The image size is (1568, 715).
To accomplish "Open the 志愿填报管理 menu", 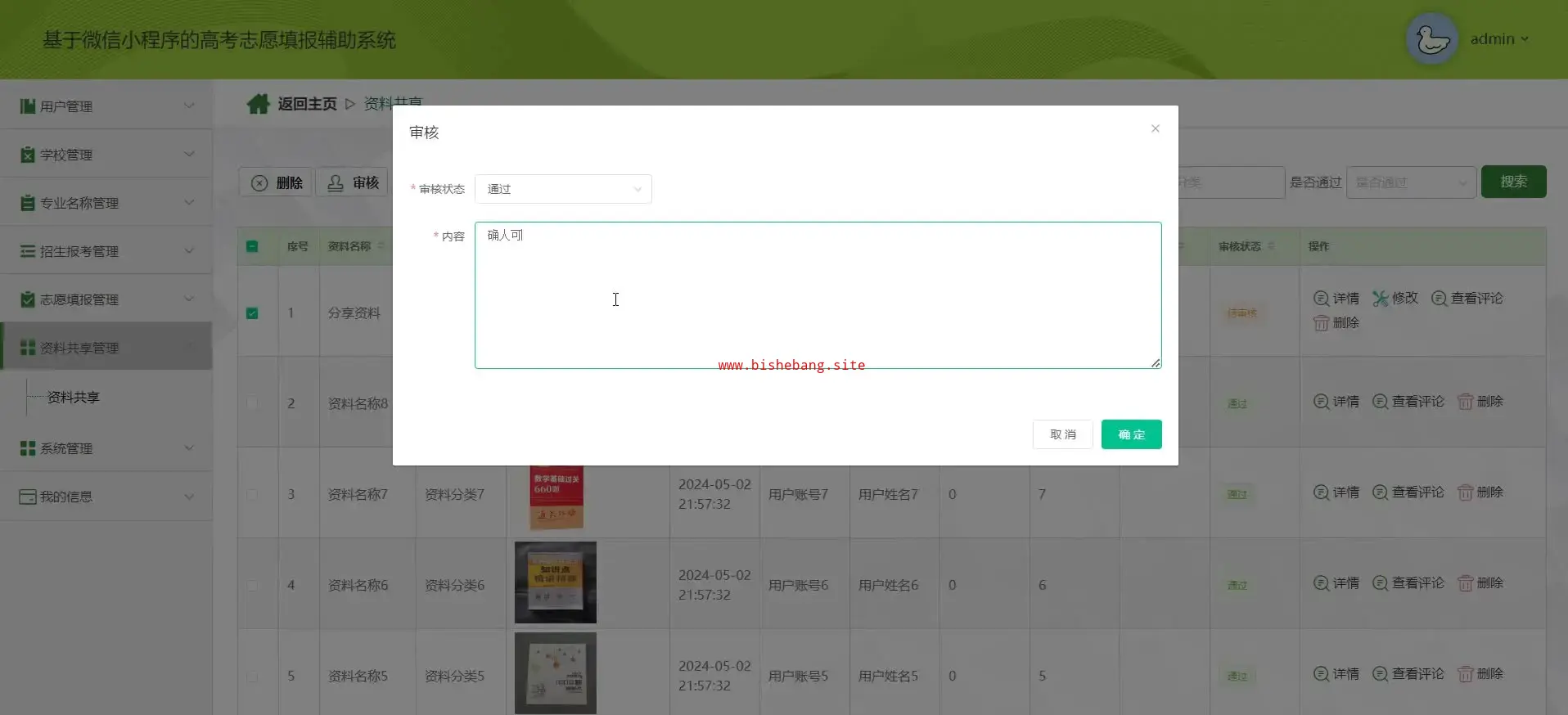I will (106, 299).
